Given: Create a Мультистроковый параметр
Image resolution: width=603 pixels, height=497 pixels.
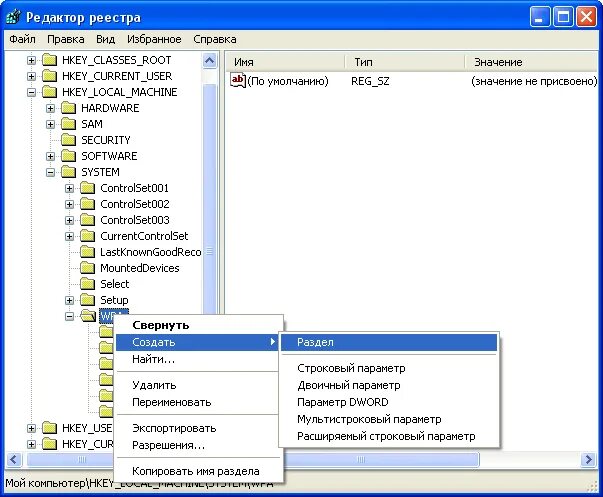Looking at the screenshot, I should [389, 419].
